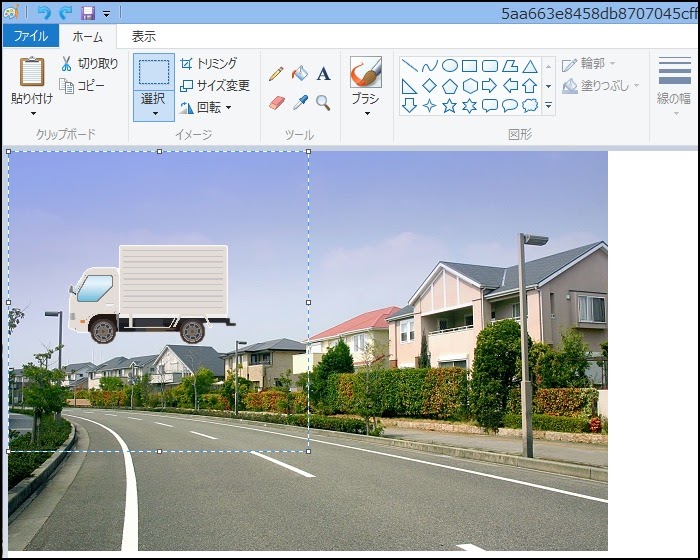The image size is (700, 560).
Task: Choose the oval callout shape
Action: point(510,106)
